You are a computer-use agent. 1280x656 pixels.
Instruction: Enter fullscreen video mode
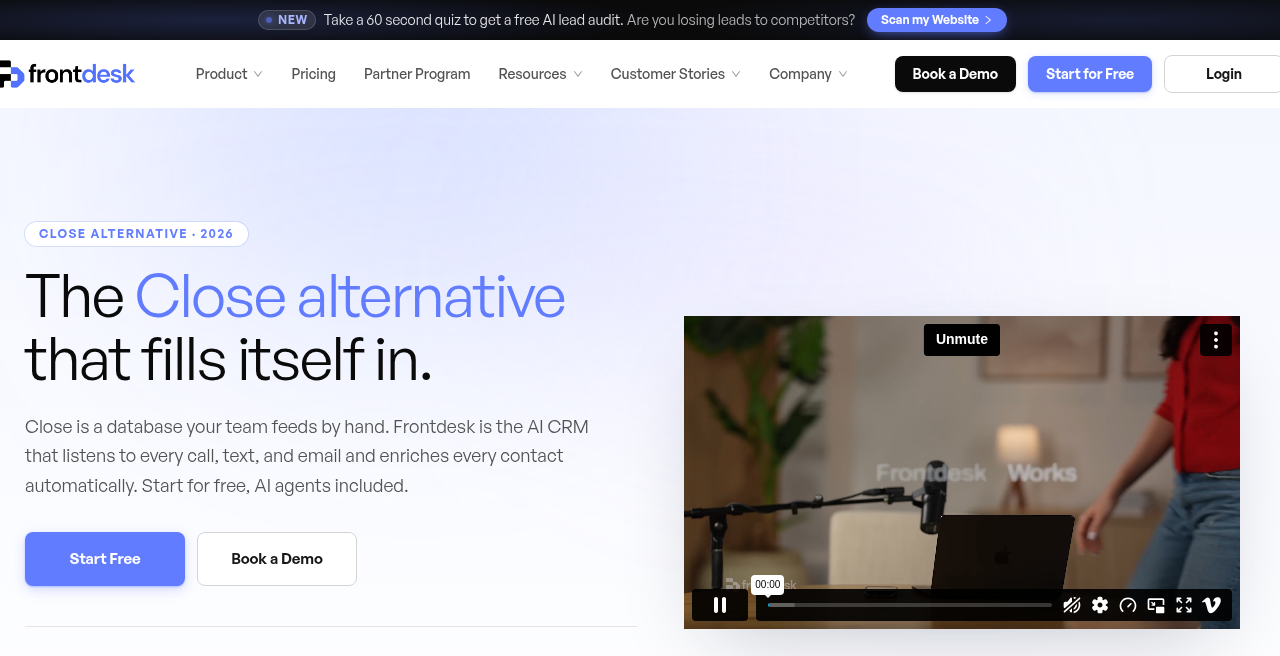point(1184,605)
